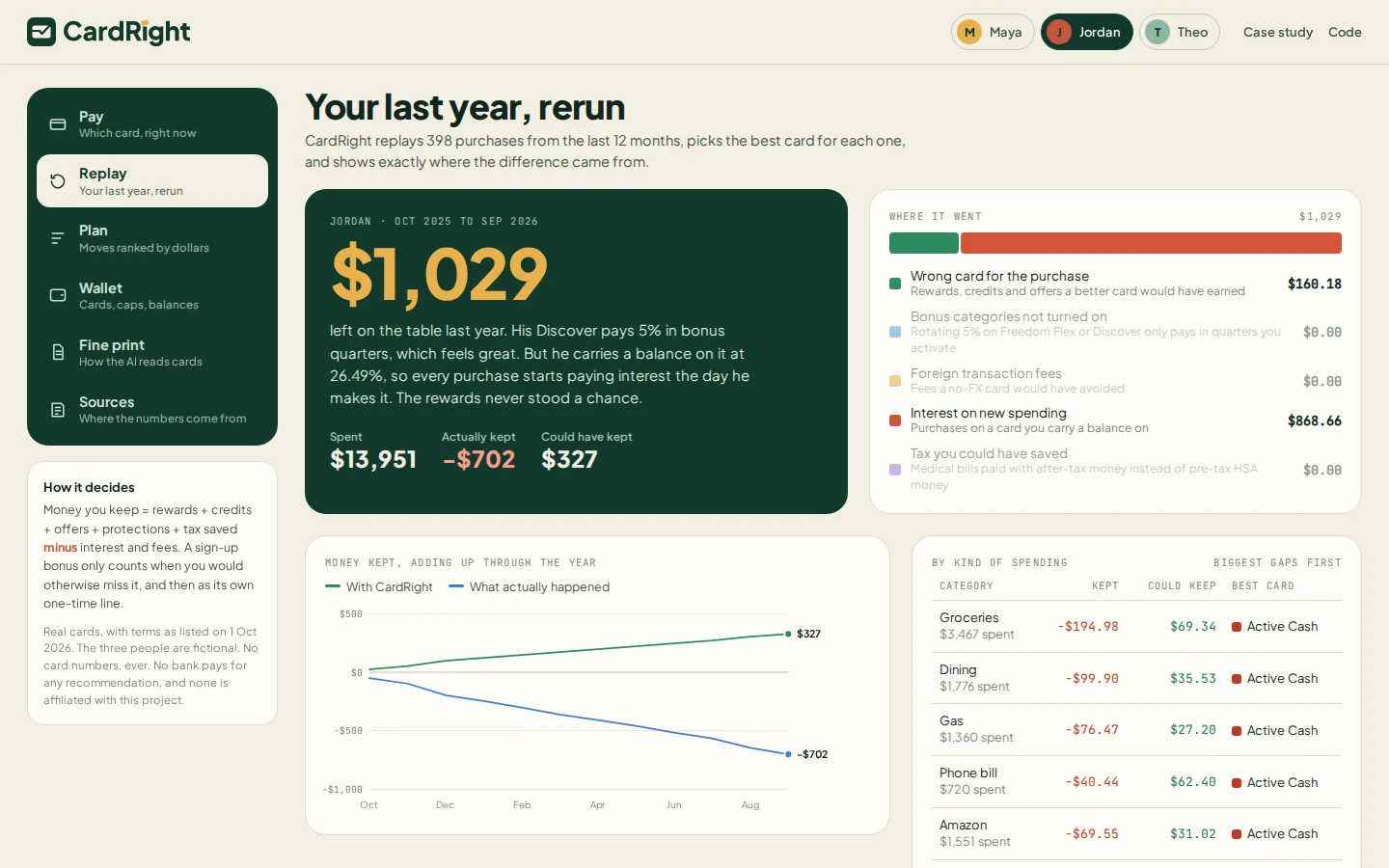Screen dimensions: 1389x868
Task: Click the Replay circular arrow icon
Action: click(x=58, y=181)
